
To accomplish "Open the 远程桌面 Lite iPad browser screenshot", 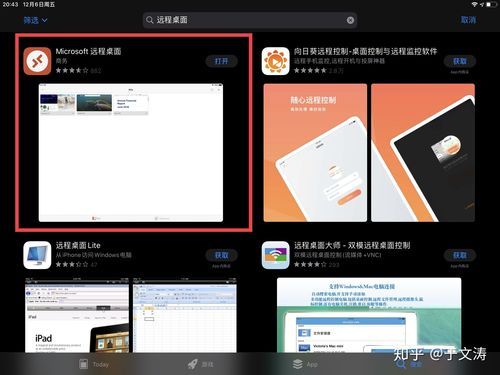I will (x=77, y=315).
